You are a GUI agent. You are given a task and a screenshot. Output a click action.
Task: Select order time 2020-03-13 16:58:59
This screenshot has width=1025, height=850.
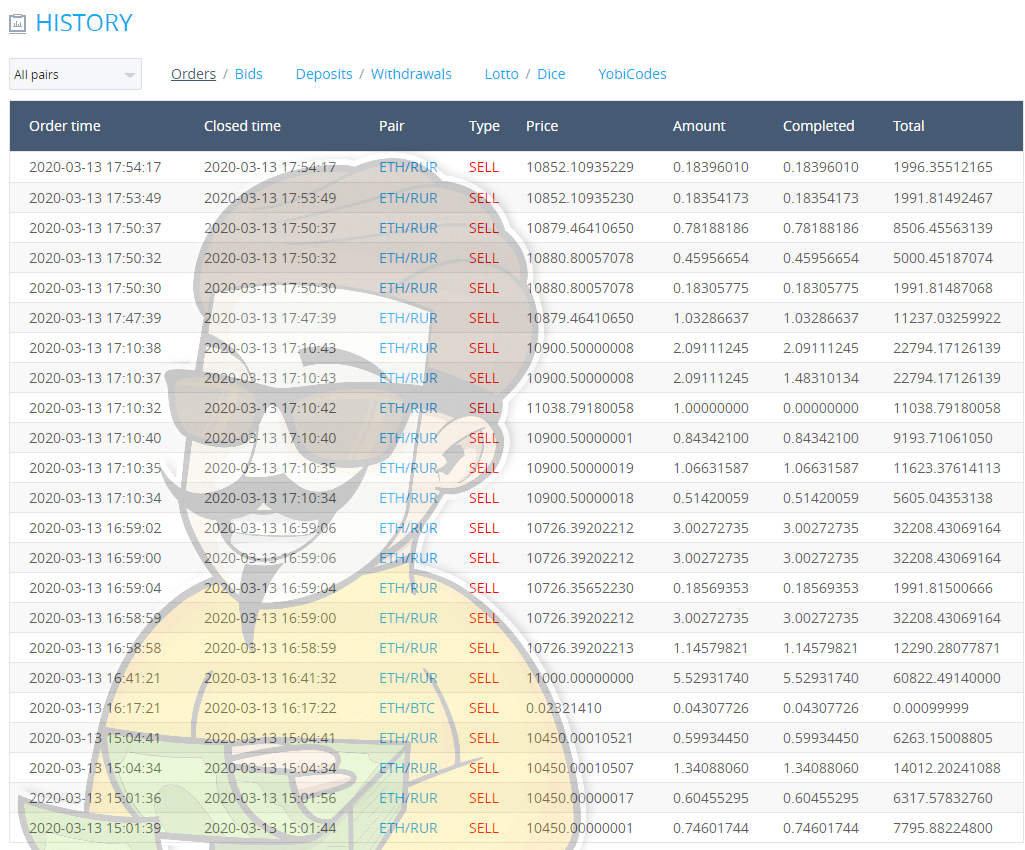point(95,619)
